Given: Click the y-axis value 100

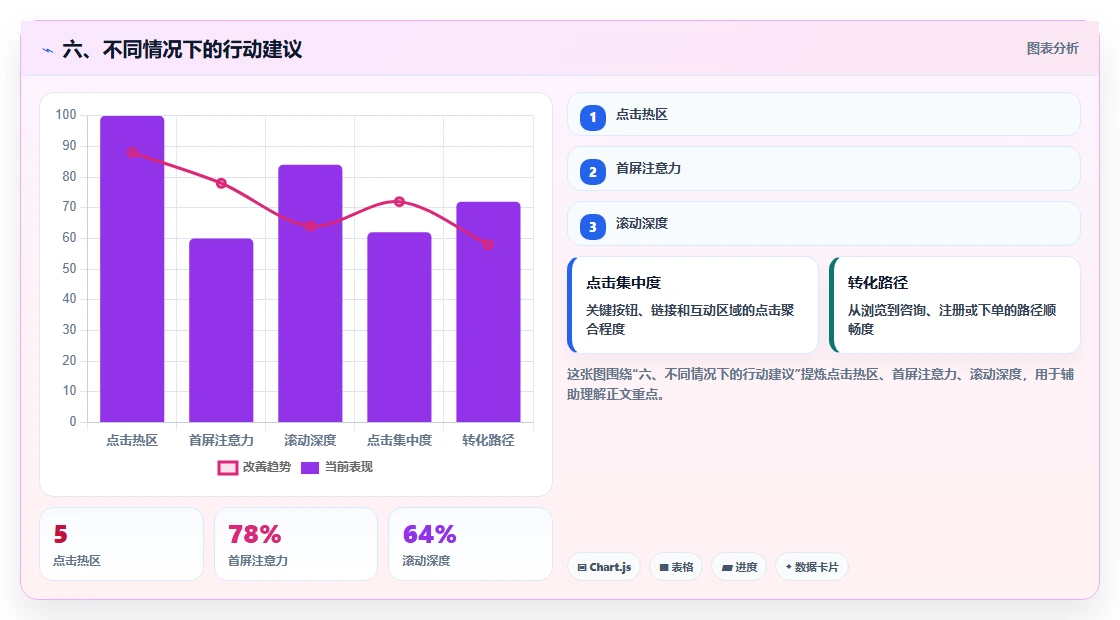Looking at the screenshot, I should pos(66,115).
